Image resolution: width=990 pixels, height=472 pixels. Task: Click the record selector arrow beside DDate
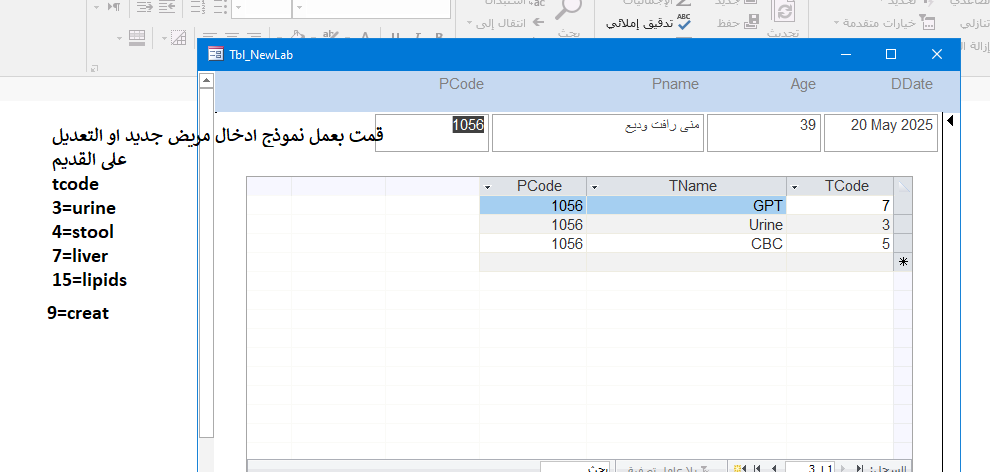click(x=950, y=121)
